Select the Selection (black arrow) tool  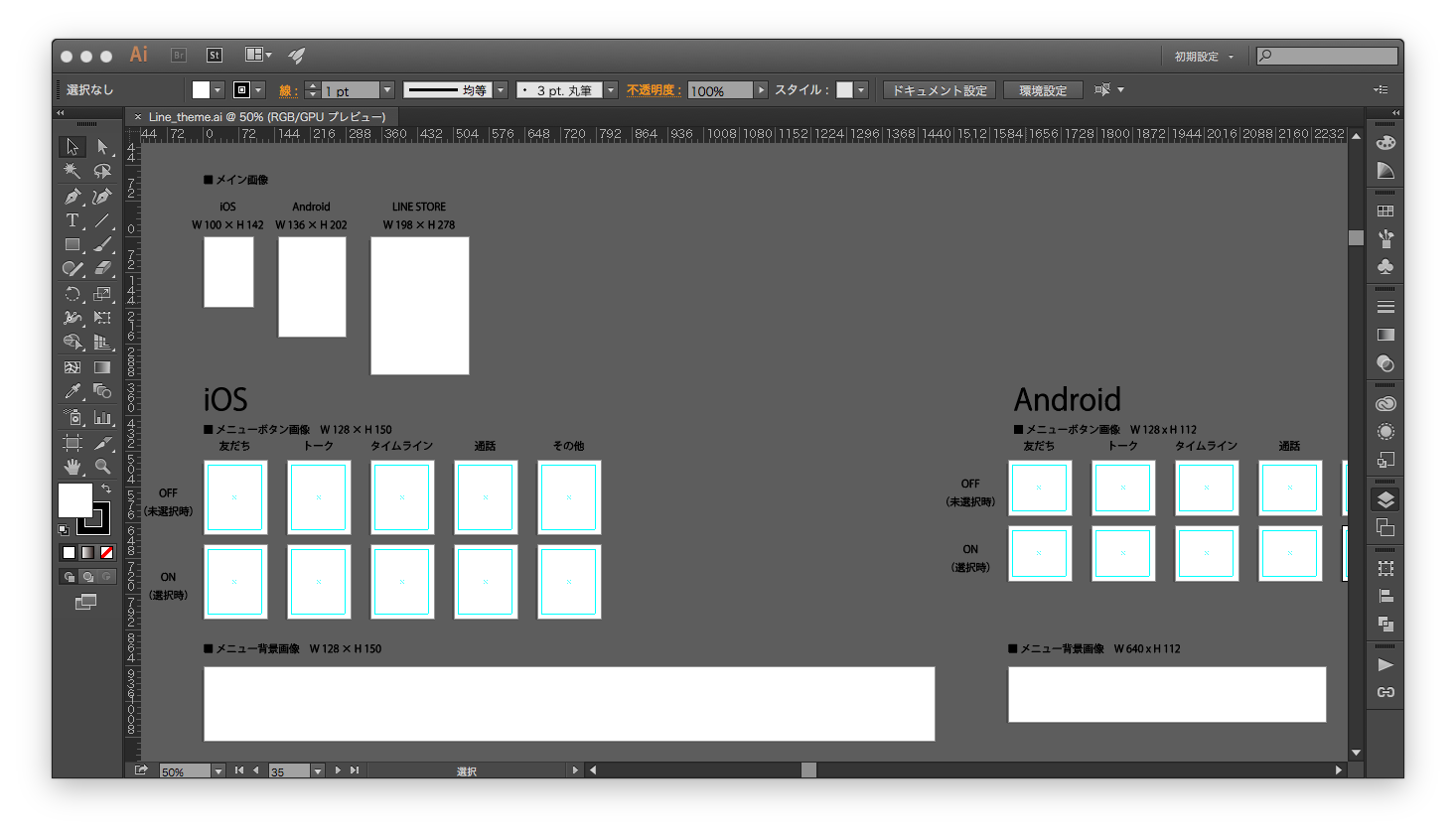(73, 147)
